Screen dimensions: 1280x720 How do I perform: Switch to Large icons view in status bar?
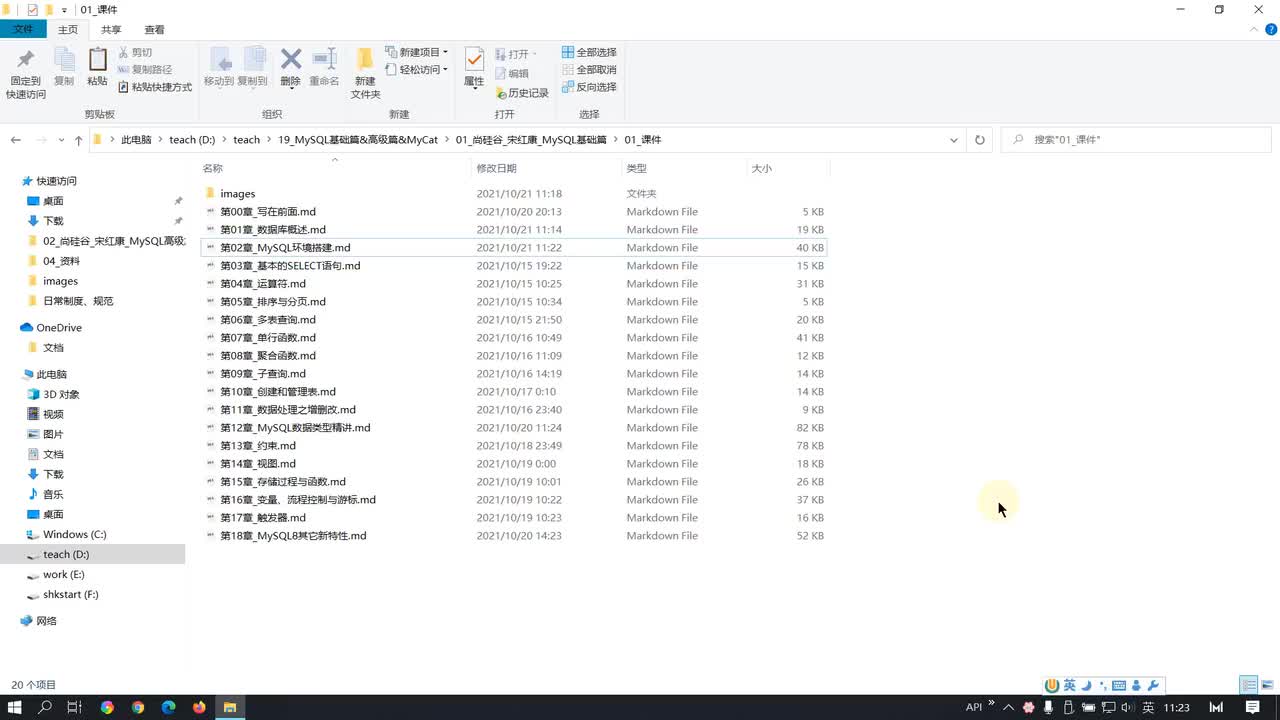tap(1267, 685)
